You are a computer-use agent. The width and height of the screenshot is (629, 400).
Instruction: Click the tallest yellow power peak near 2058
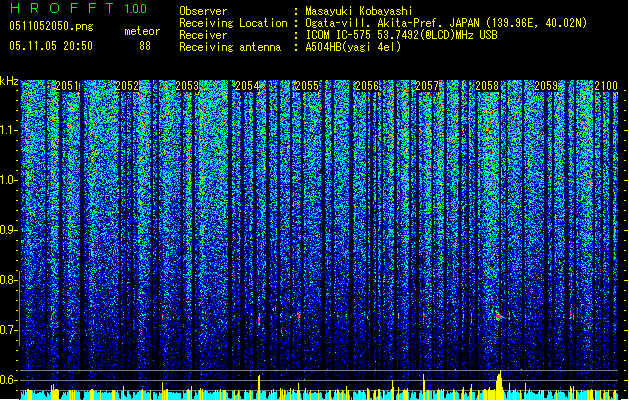[x=499, y=385]
